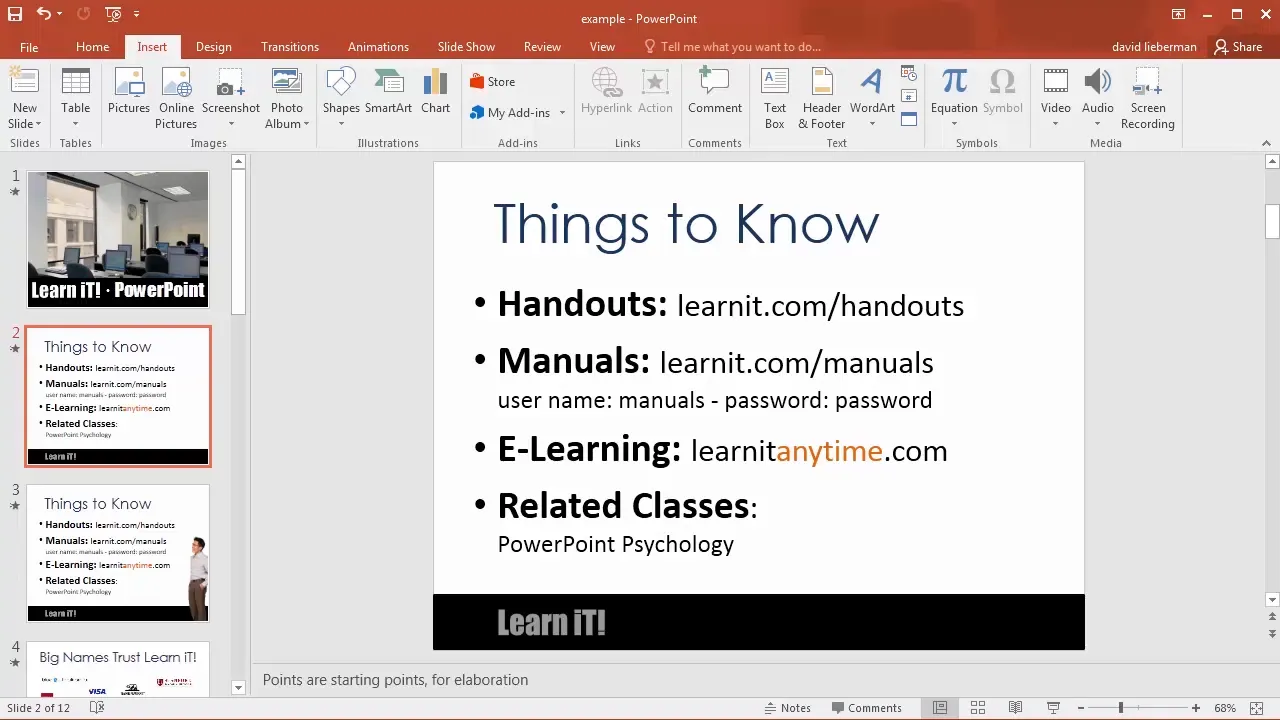The height and width of the screenshot is (720, 1280).
Task: Insert an Equation with the pi icon
Action: coord(954,82)
